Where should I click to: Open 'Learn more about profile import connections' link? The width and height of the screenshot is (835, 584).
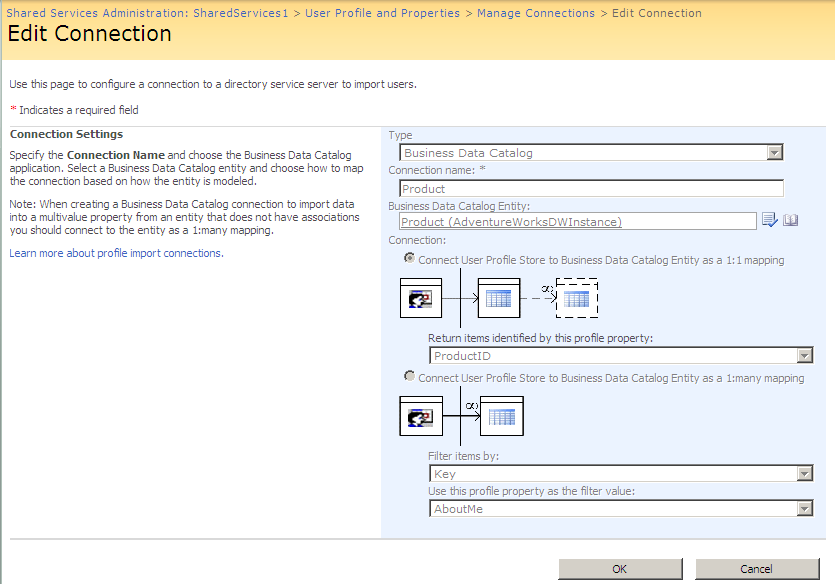tap(116, 253)
